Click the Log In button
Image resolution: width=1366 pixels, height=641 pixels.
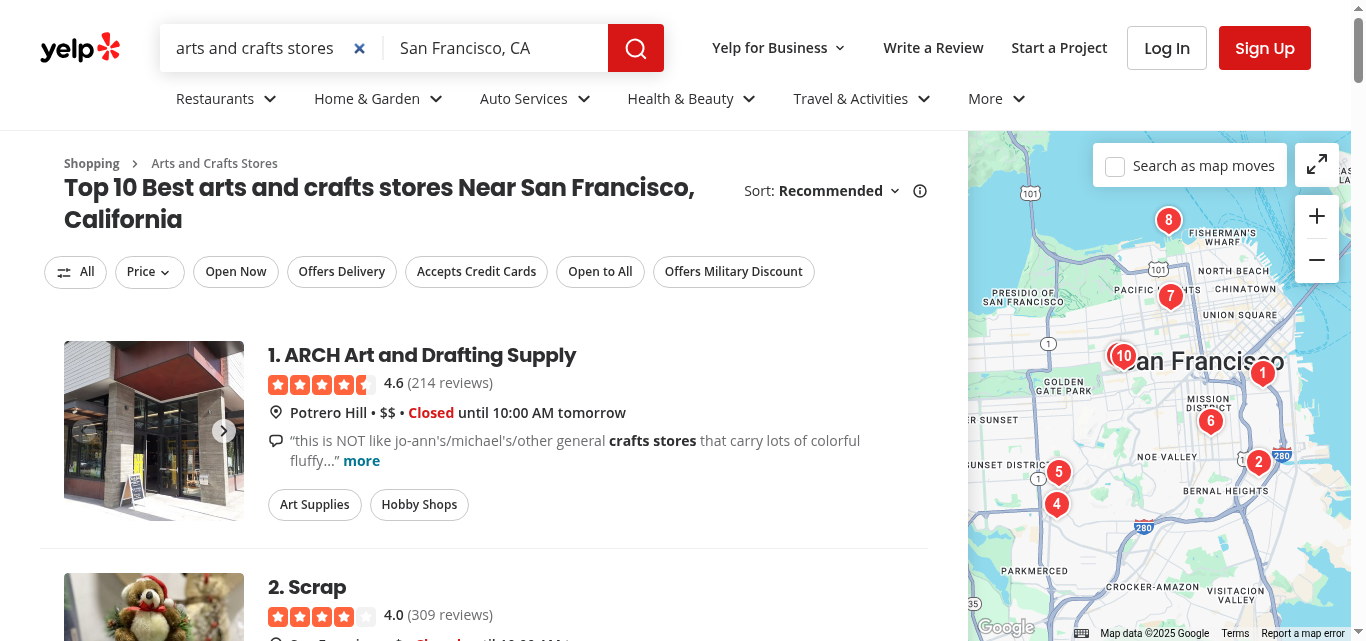[1167, 48]
